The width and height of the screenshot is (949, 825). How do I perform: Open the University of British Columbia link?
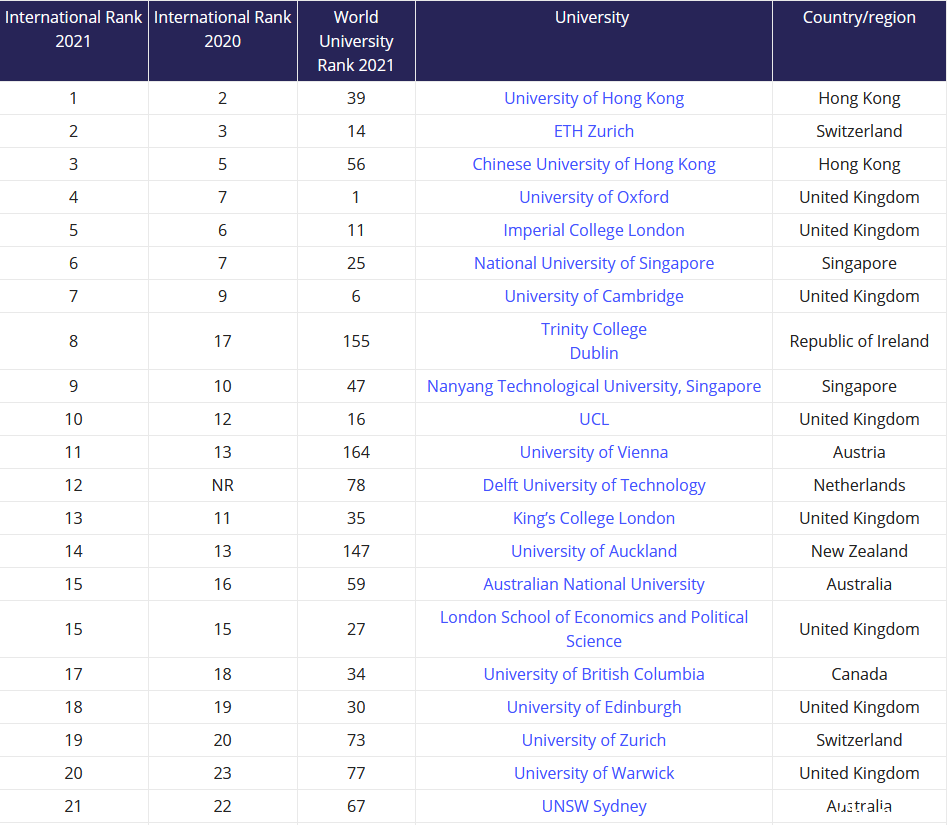[594, 674]
